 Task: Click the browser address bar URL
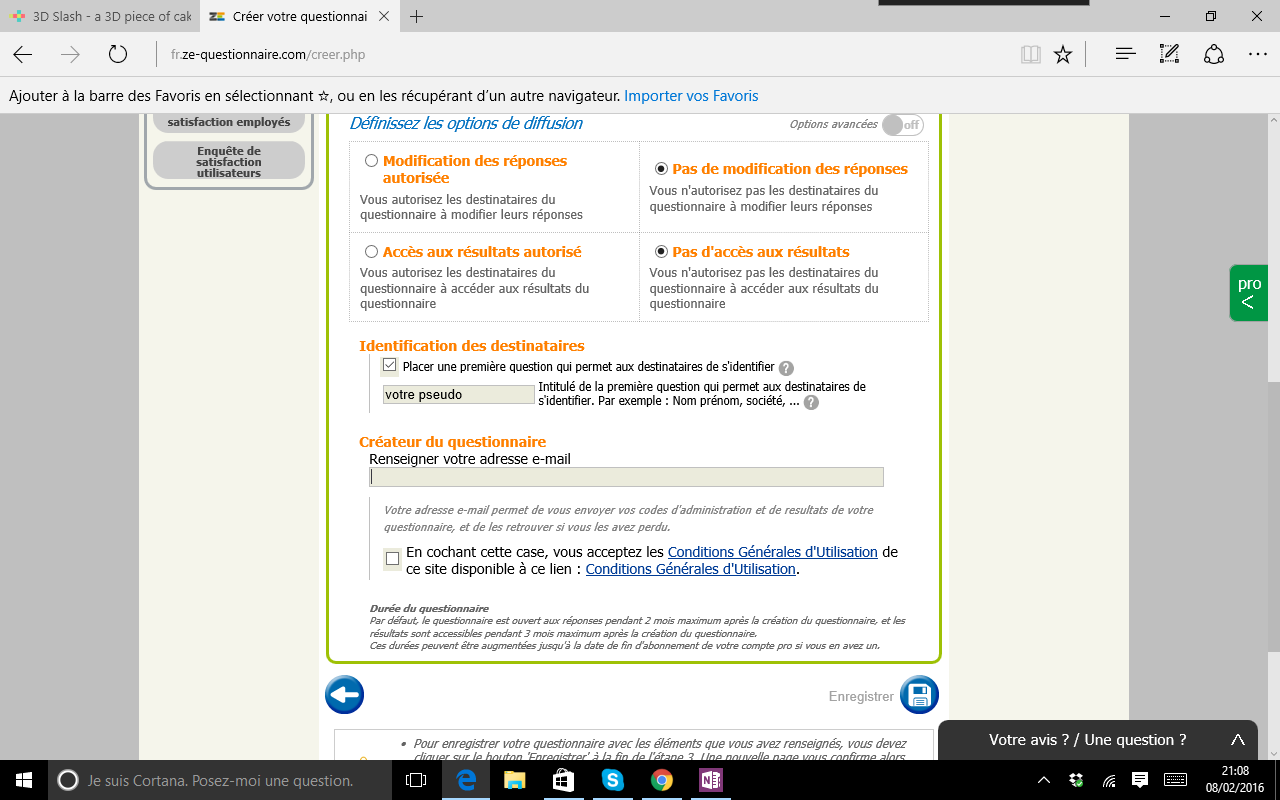click(x=268, y=55)
